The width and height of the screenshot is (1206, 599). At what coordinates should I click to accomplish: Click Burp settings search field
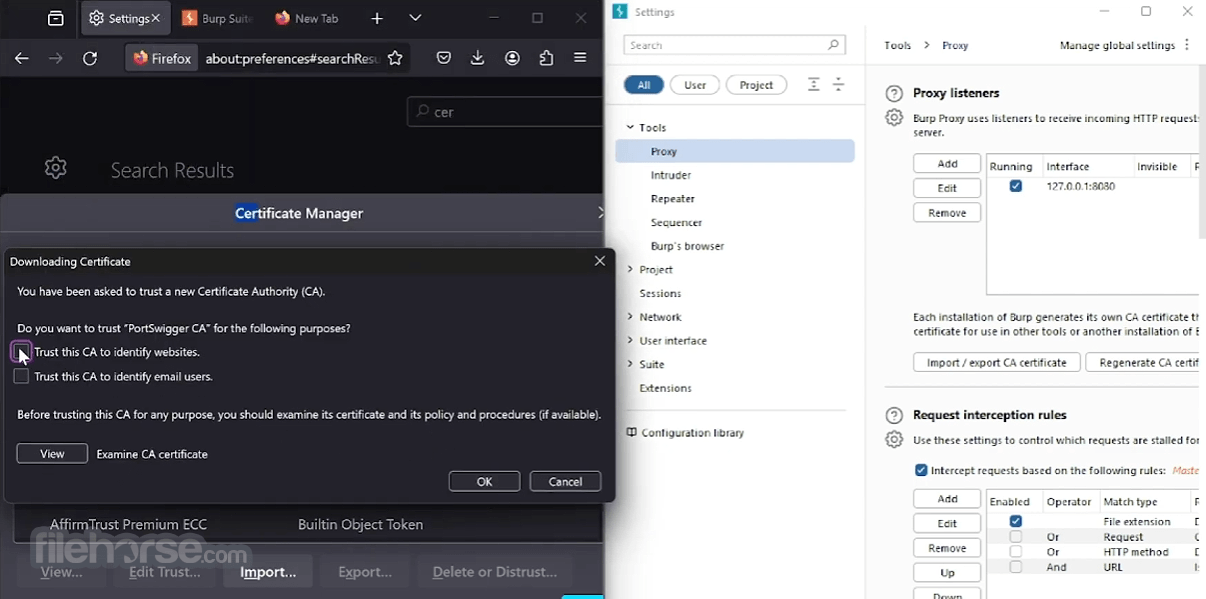tap(735, 45)
